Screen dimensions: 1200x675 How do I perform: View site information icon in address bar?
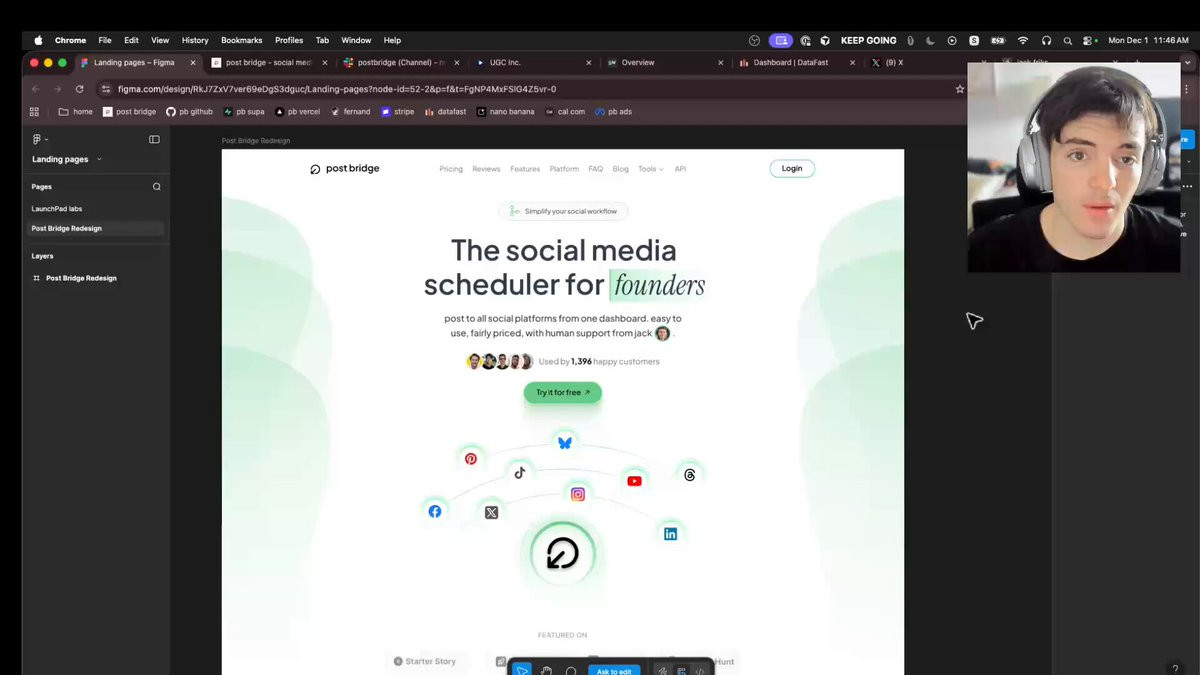[x=107, y=89]
